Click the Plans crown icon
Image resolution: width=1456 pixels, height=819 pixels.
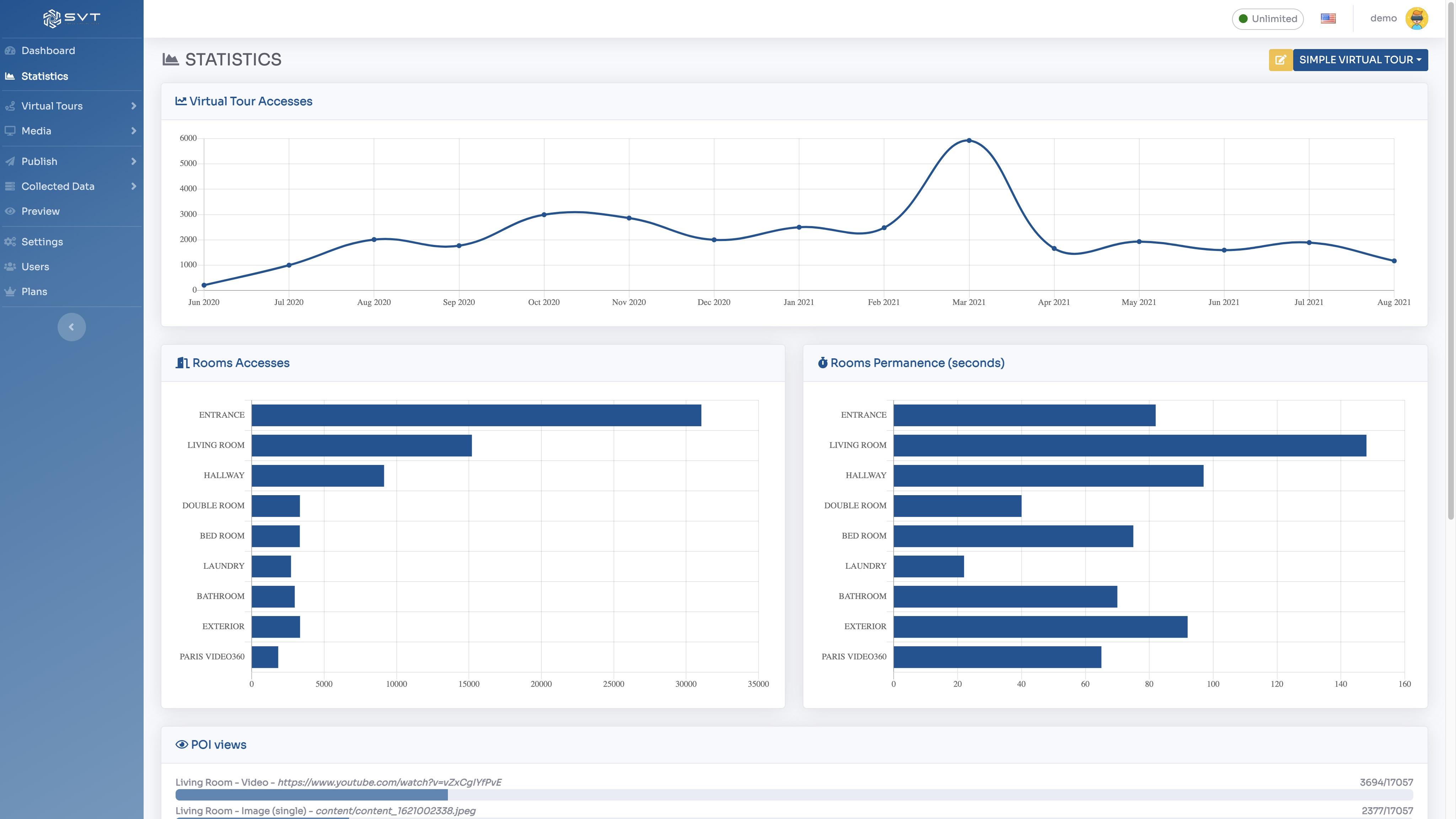point(10,291)
